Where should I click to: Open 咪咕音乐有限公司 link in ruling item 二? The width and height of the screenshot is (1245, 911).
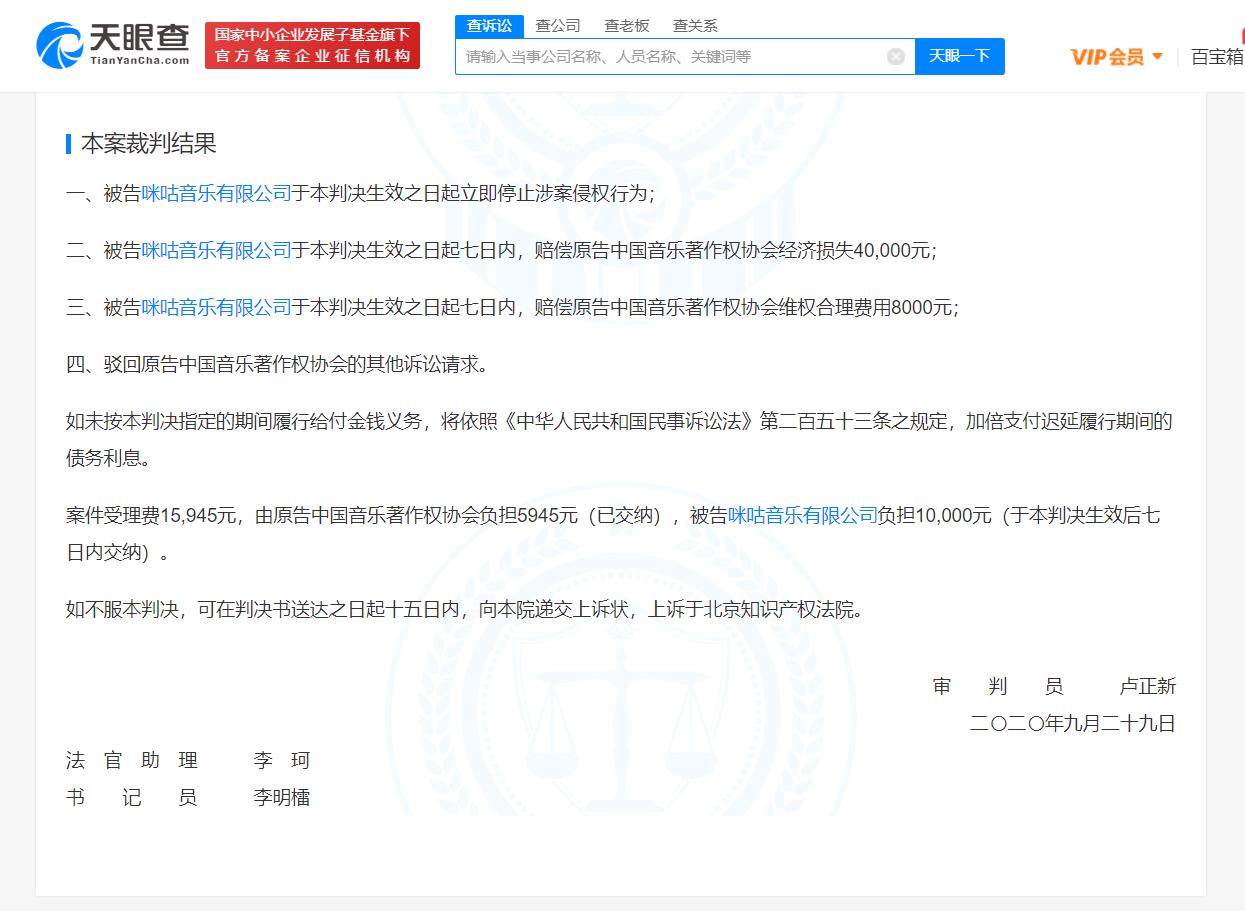coord(216,251)
